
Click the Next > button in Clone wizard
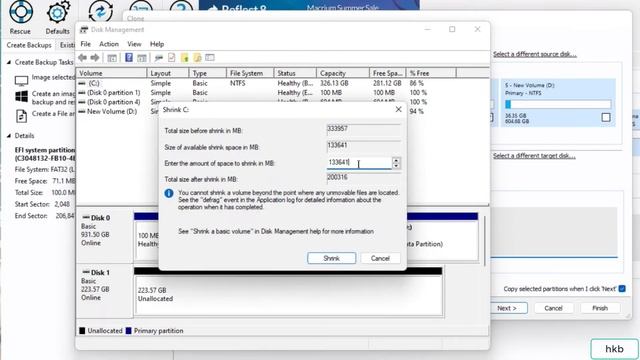(507, 308)
